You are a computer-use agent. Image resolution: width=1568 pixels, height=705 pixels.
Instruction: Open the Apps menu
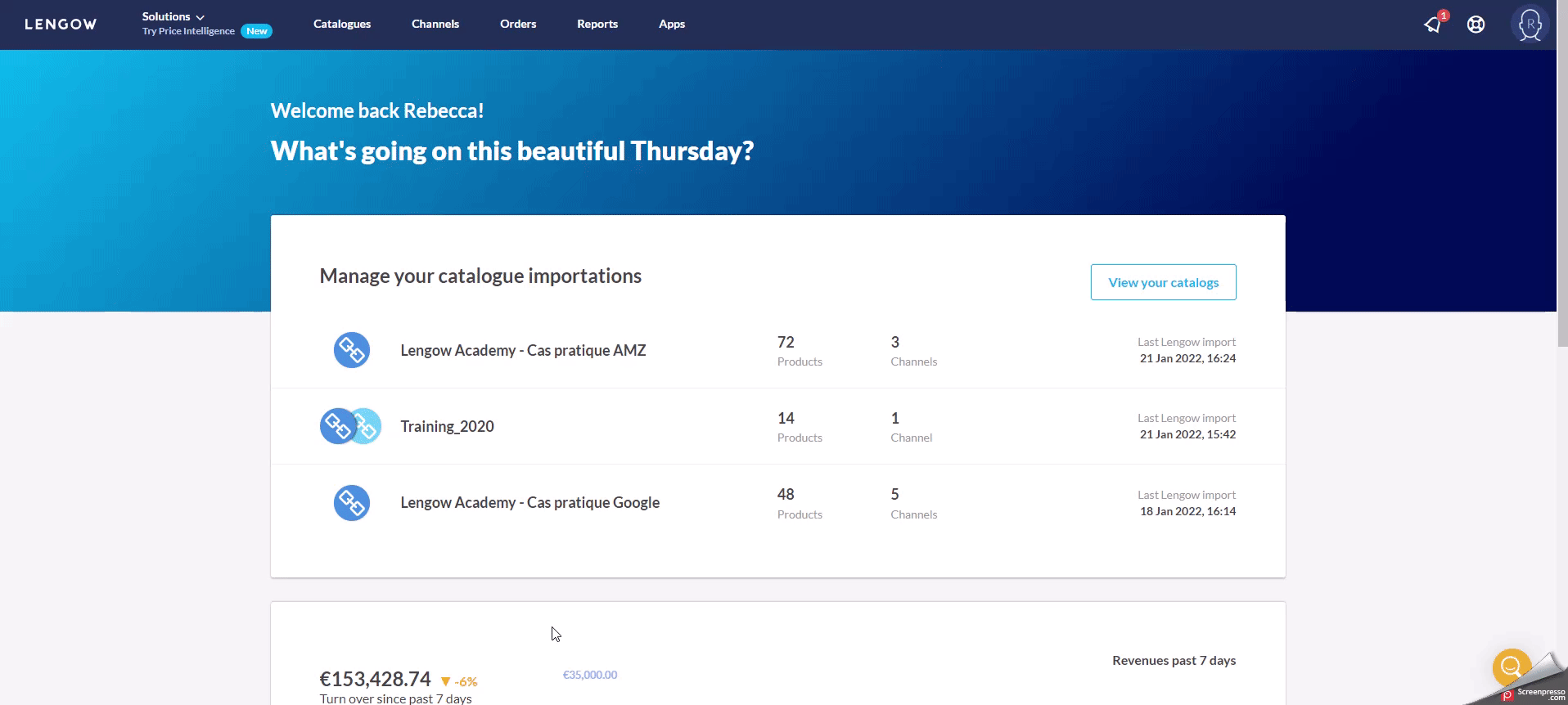pyautogui.click(x=672, y=24)
